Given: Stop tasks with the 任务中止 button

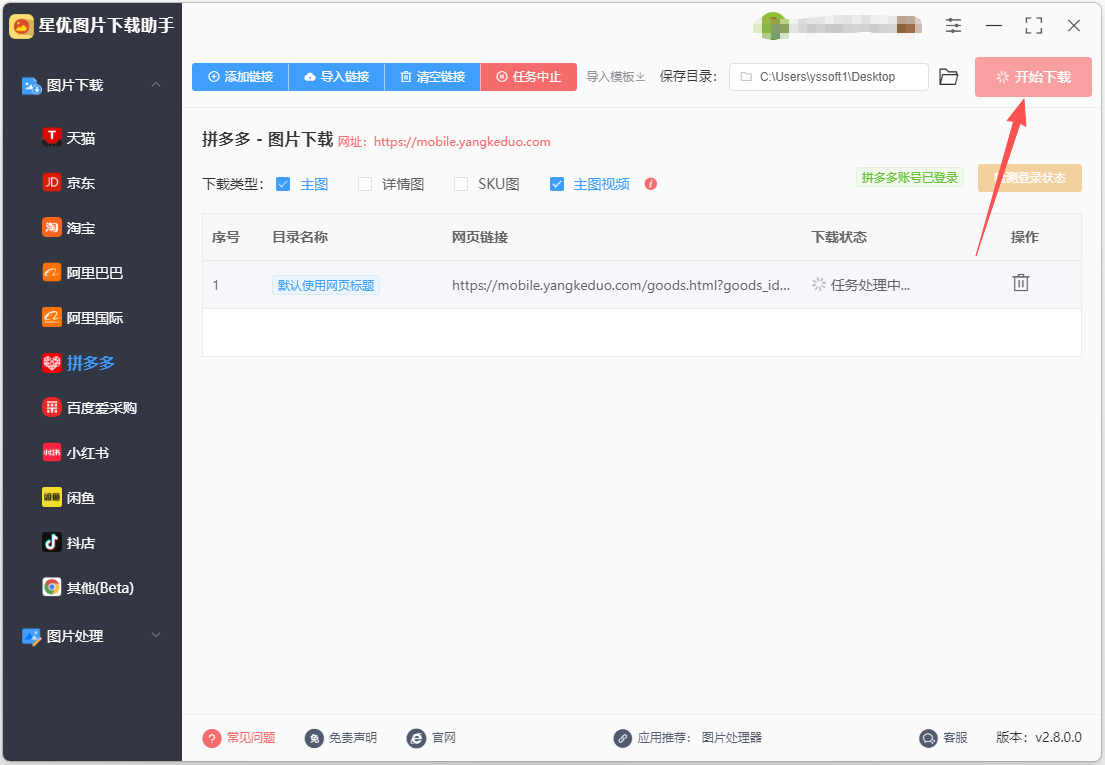Looking at the screenshot, I should click(529, 77).
